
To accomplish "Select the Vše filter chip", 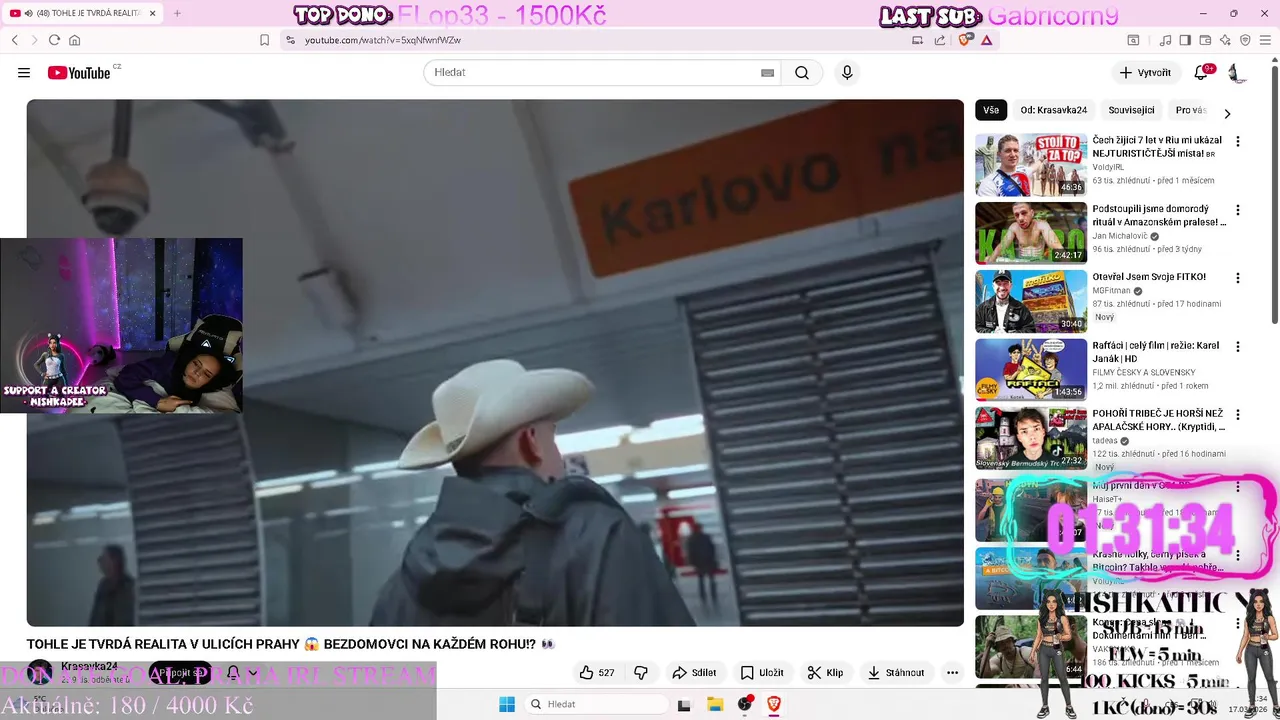I will (x=990, y=110).
